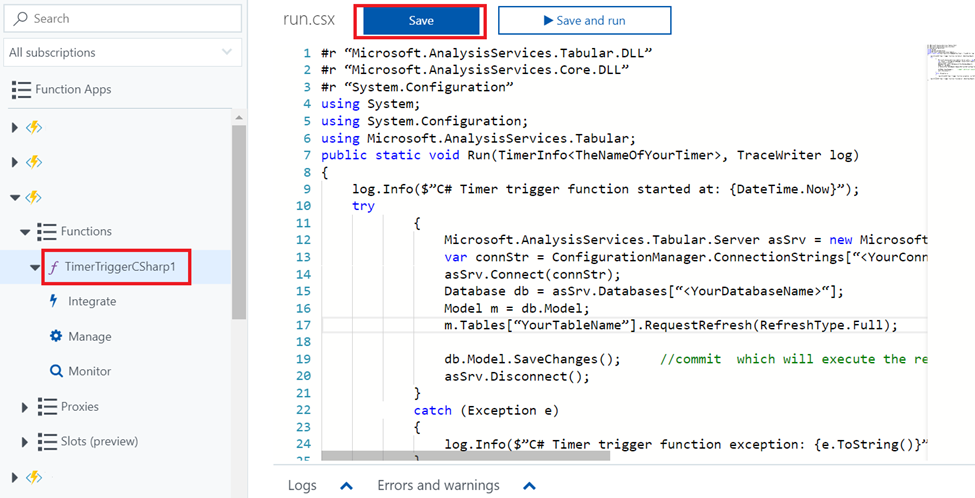This screenshot has width=975, height=498.
Task: Expand the last function app node
Action: (15, 477)
